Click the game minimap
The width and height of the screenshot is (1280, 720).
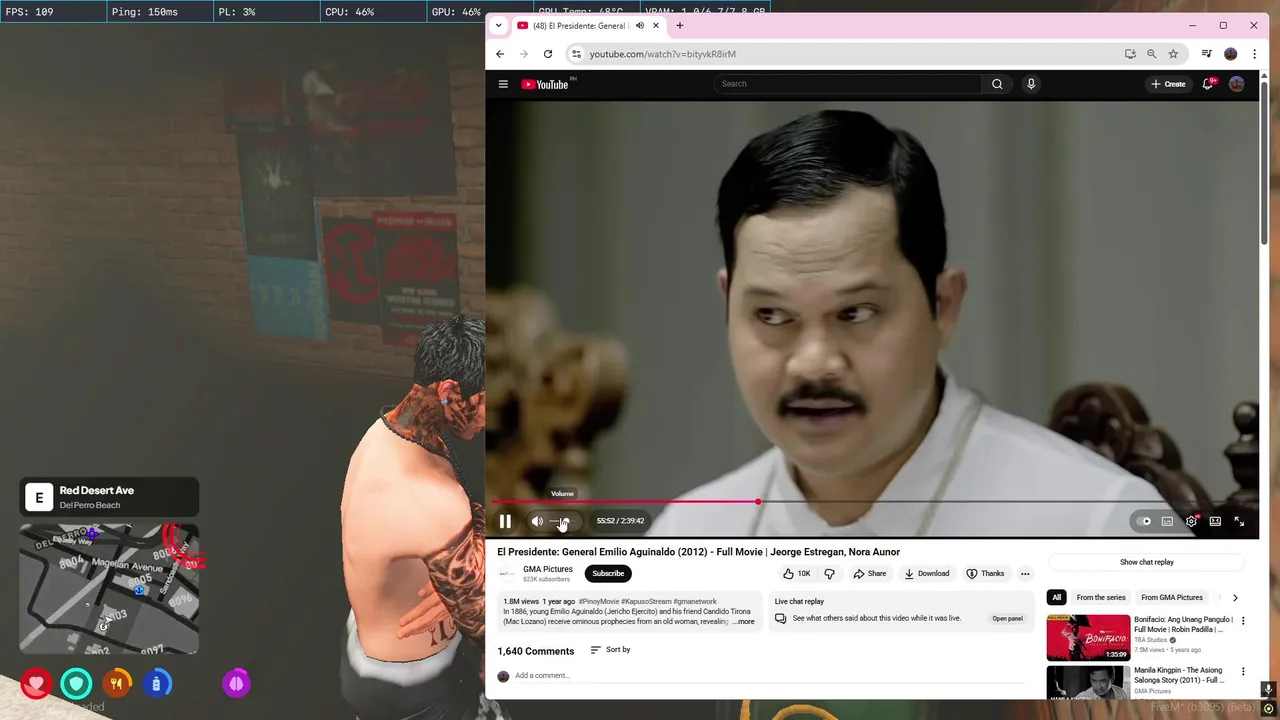coord(109,589)
